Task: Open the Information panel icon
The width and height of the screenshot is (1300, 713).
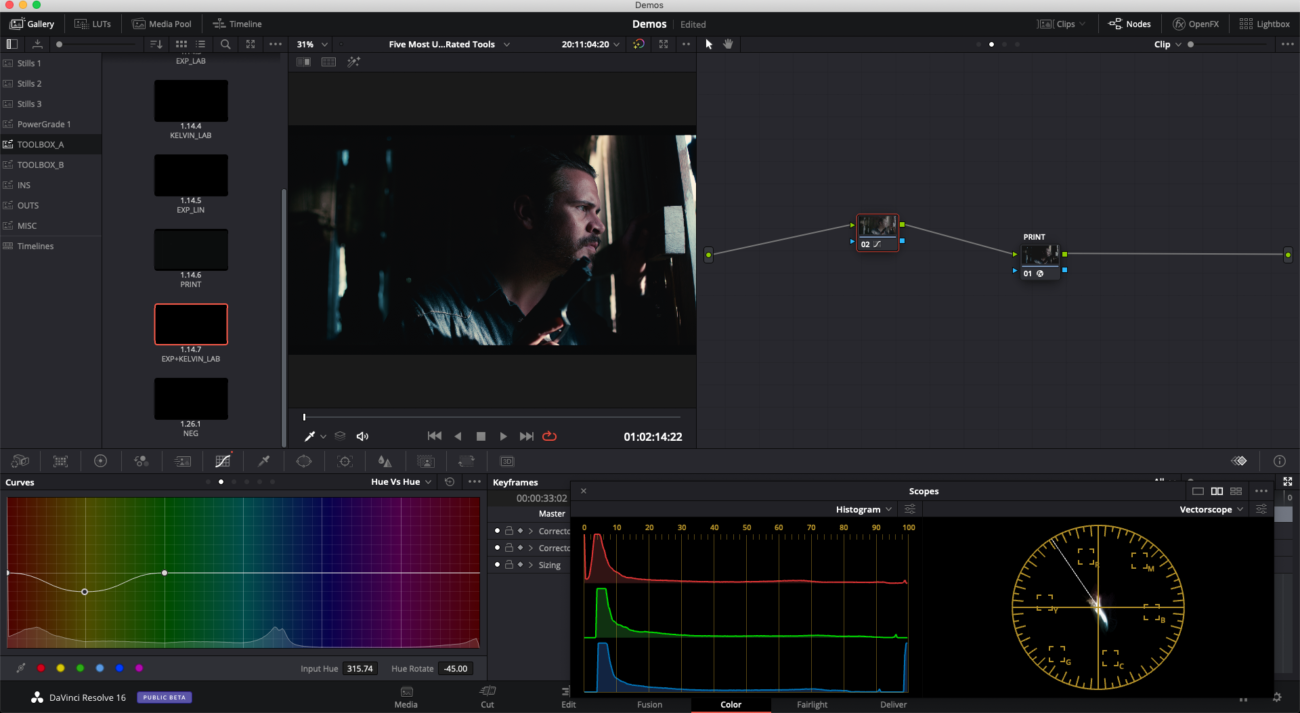Action: tap(1279, 461)
